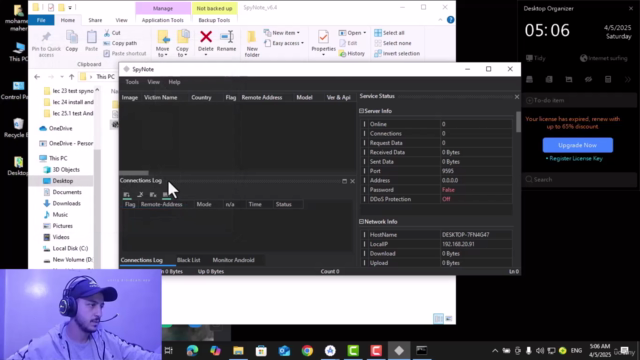The image size is (640, 360).
Task: Click Select all in Explorer
Action: tap(389, 33)
